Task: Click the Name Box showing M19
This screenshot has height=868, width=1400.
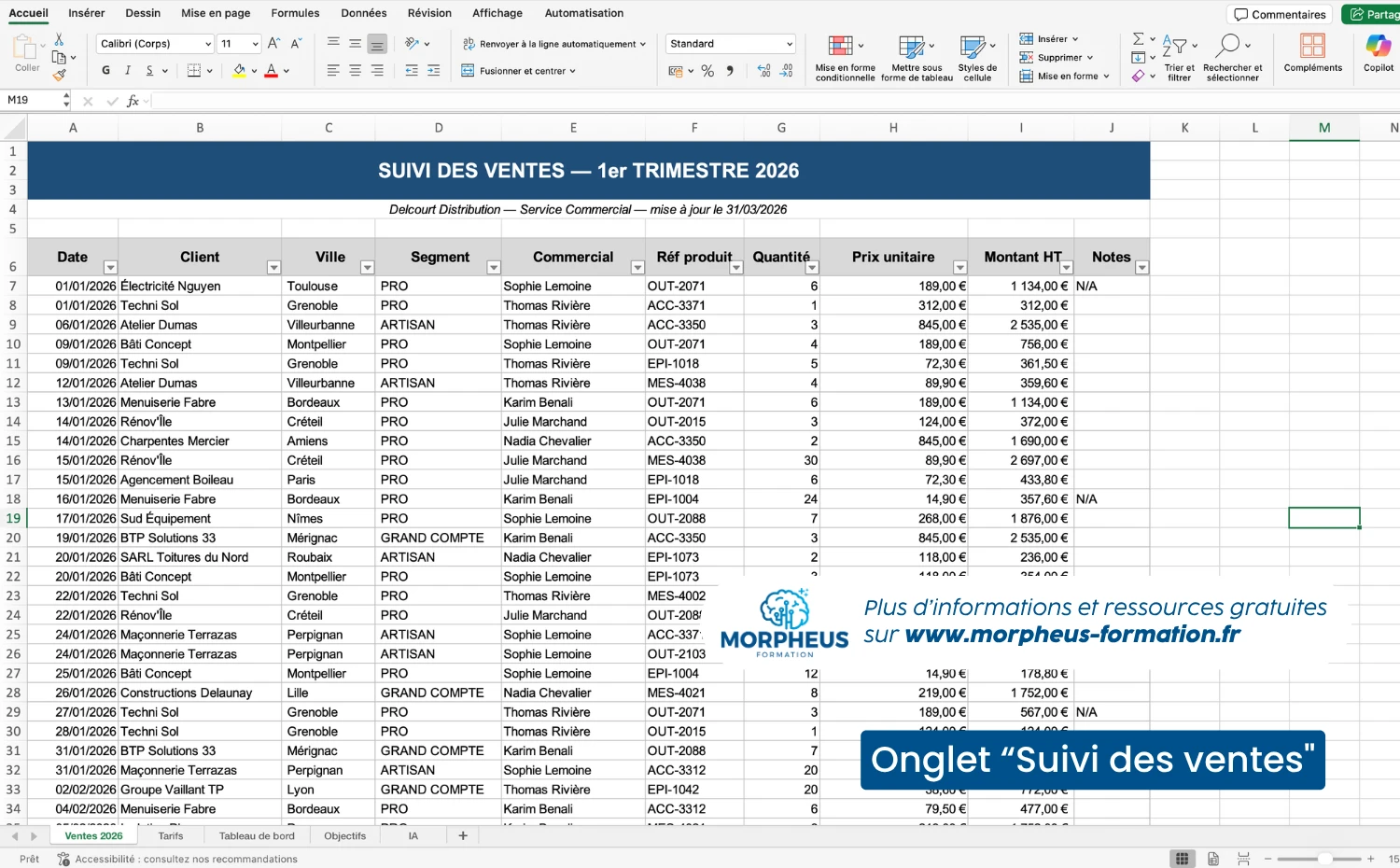Action: pos(32,100)
